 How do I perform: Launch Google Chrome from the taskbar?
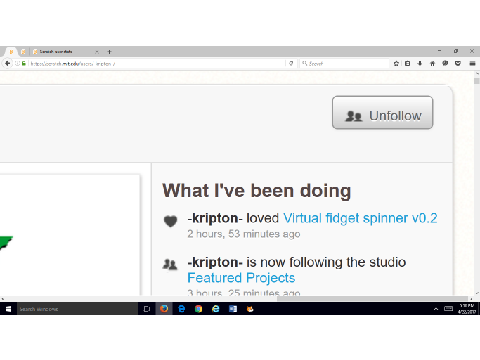tap(199, 309)
